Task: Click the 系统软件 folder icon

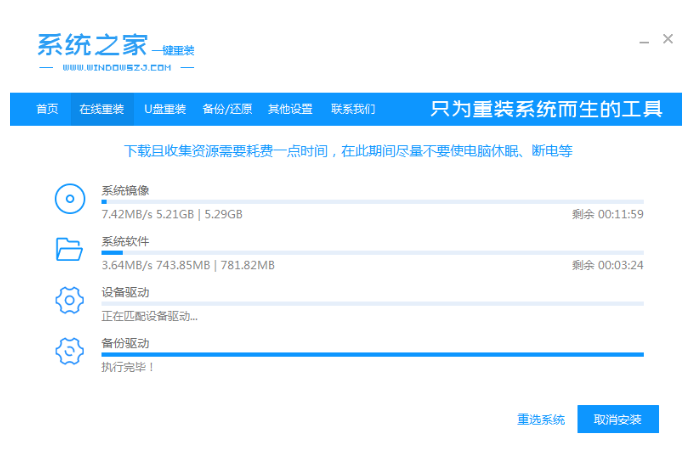Action: coord(69,249)
